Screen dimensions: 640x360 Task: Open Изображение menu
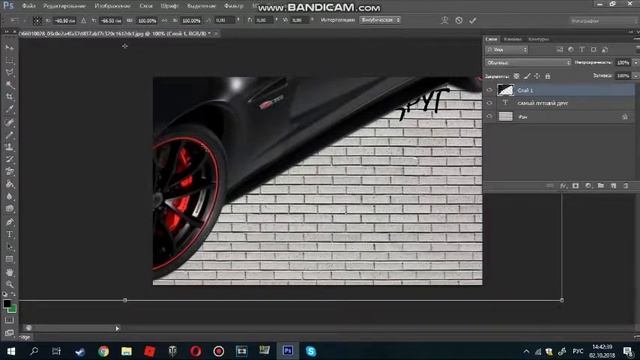pos(112,6)
